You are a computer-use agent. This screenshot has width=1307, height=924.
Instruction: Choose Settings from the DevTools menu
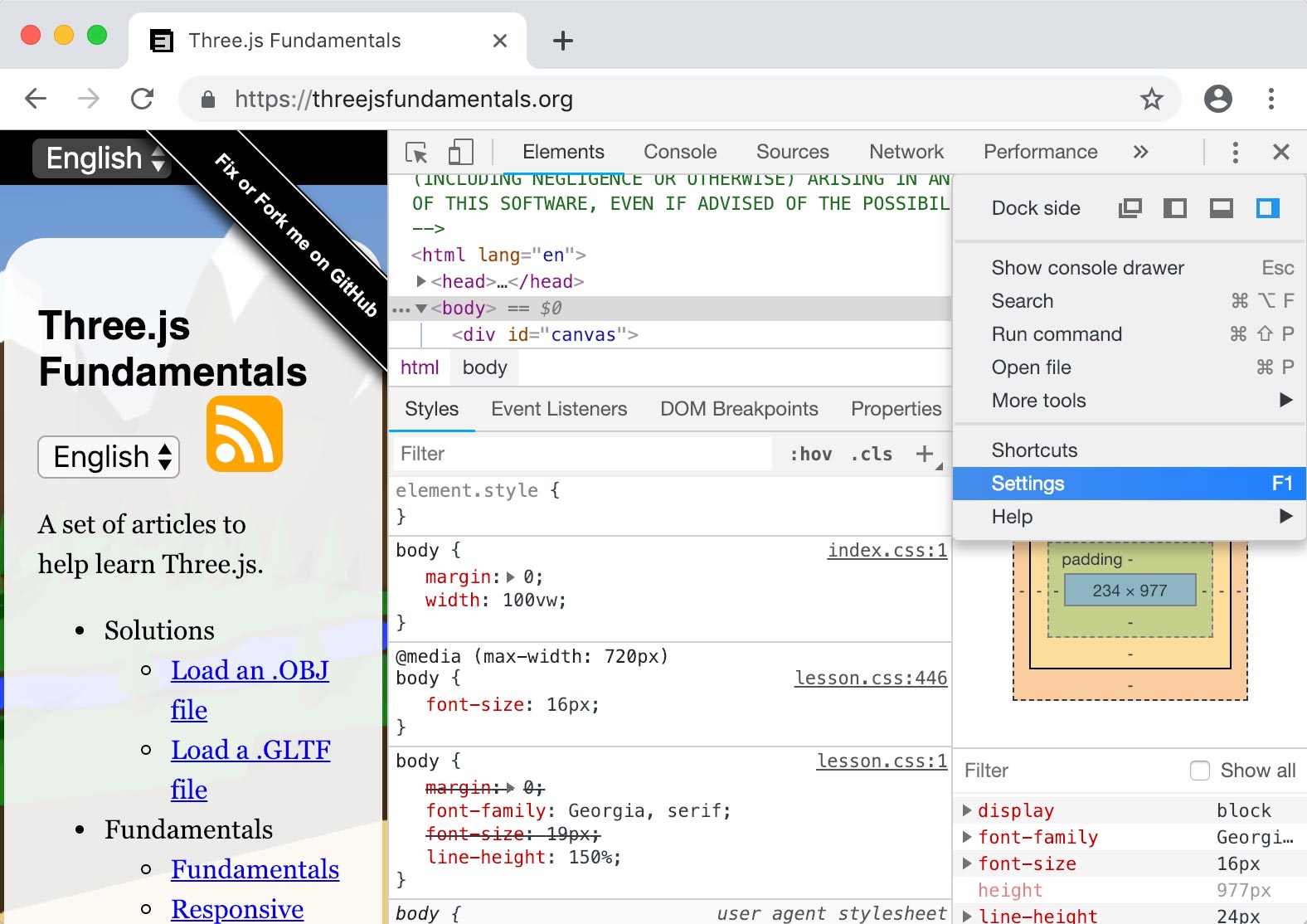click(x=1028, y=484)
